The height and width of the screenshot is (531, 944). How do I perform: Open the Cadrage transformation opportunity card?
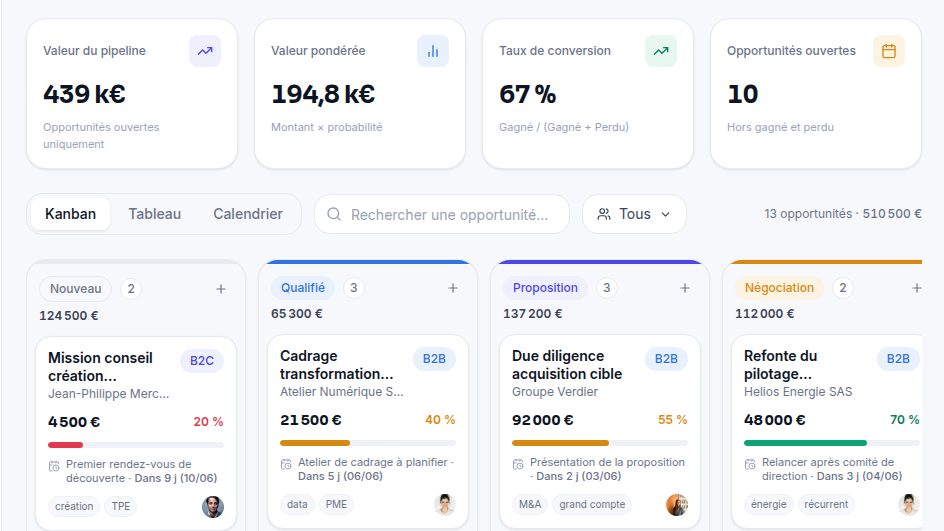pyautogui.click(x=368, y=432)
